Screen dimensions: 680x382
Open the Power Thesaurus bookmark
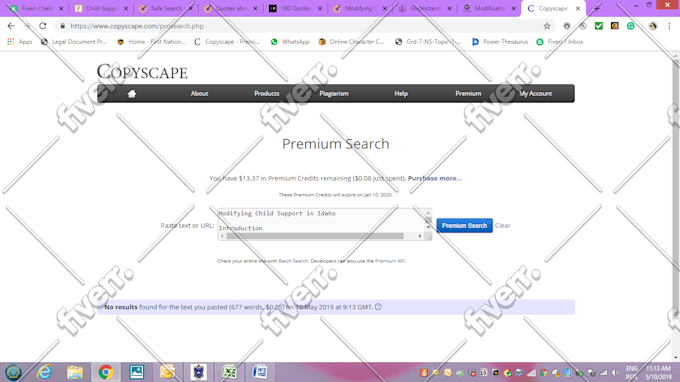point(500,42)
